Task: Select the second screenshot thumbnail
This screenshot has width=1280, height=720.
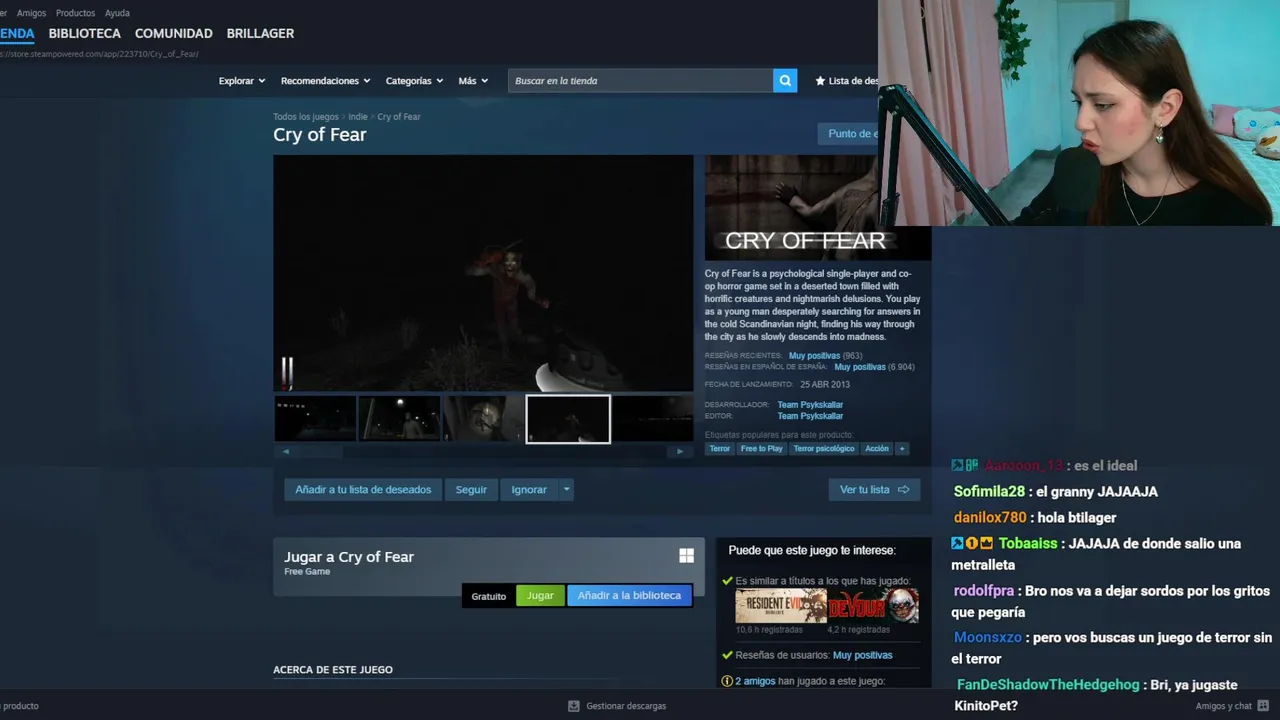Action: point(399,419)
